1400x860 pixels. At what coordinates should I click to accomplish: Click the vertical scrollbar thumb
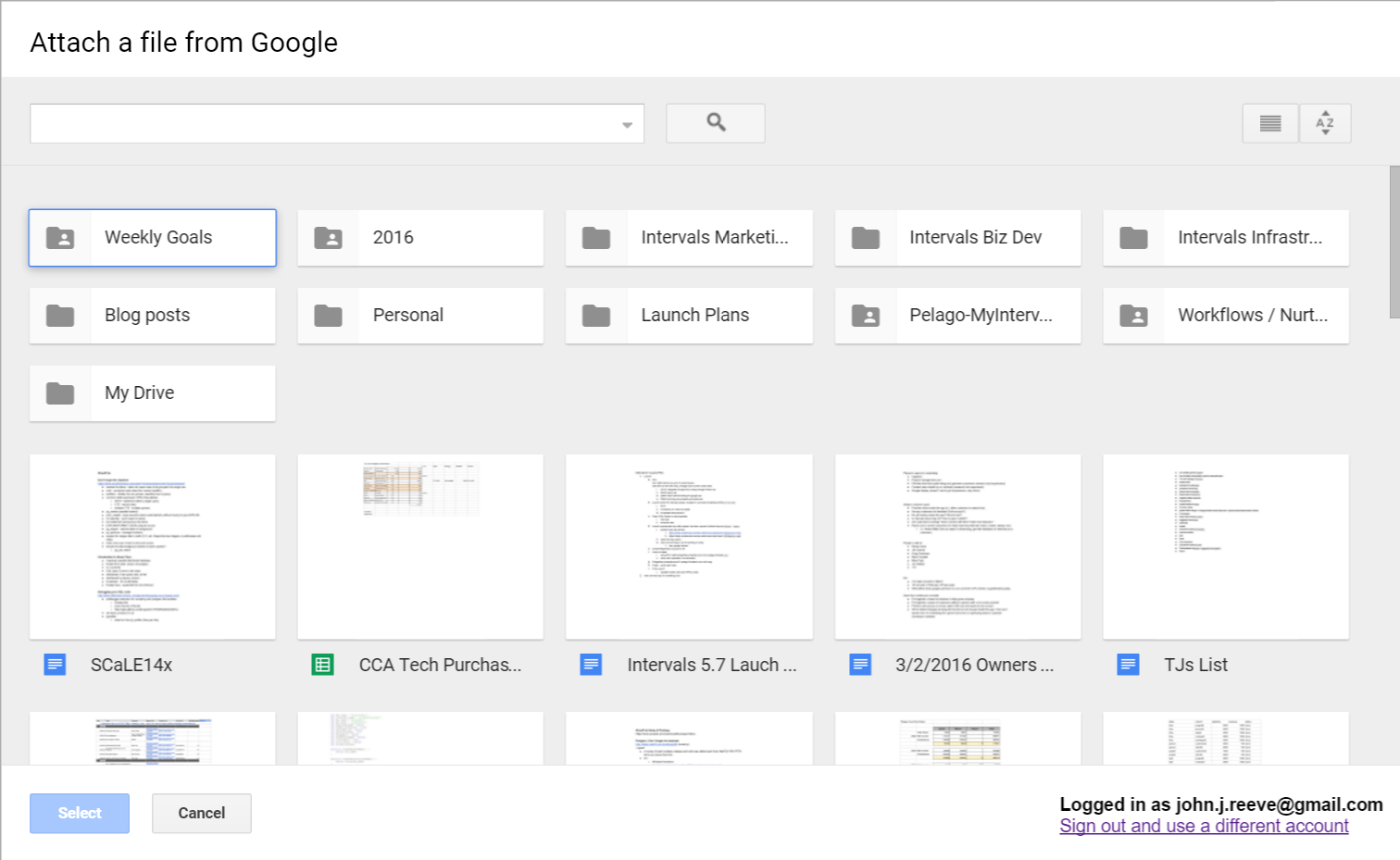coord(1394,243)
